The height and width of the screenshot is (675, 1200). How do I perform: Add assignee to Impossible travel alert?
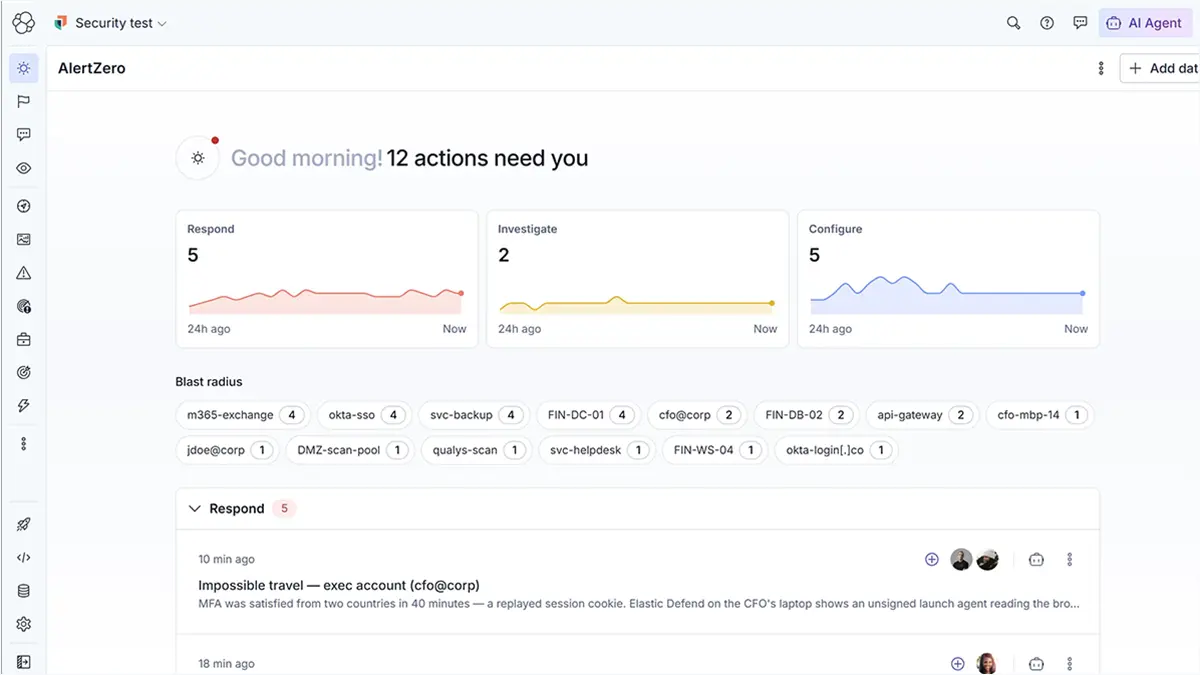(932, 560)
